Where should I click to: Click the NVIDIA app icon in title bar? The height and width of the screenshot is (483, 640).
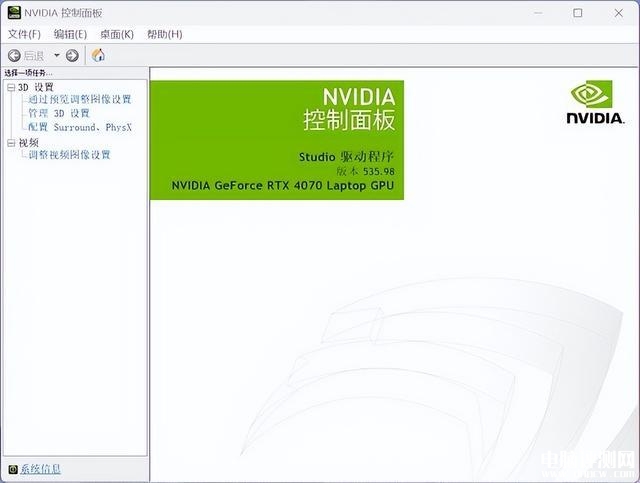pos(14,13)
